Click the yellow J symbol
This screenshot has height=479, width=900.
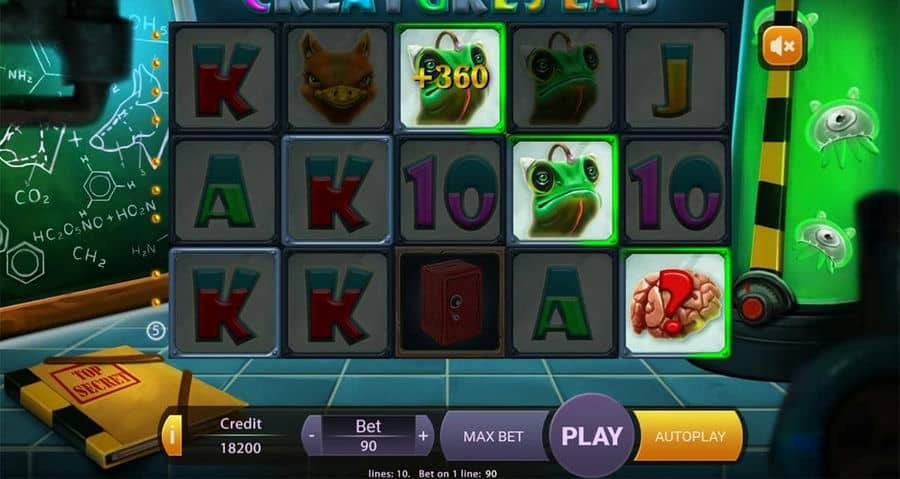[676, 77]
